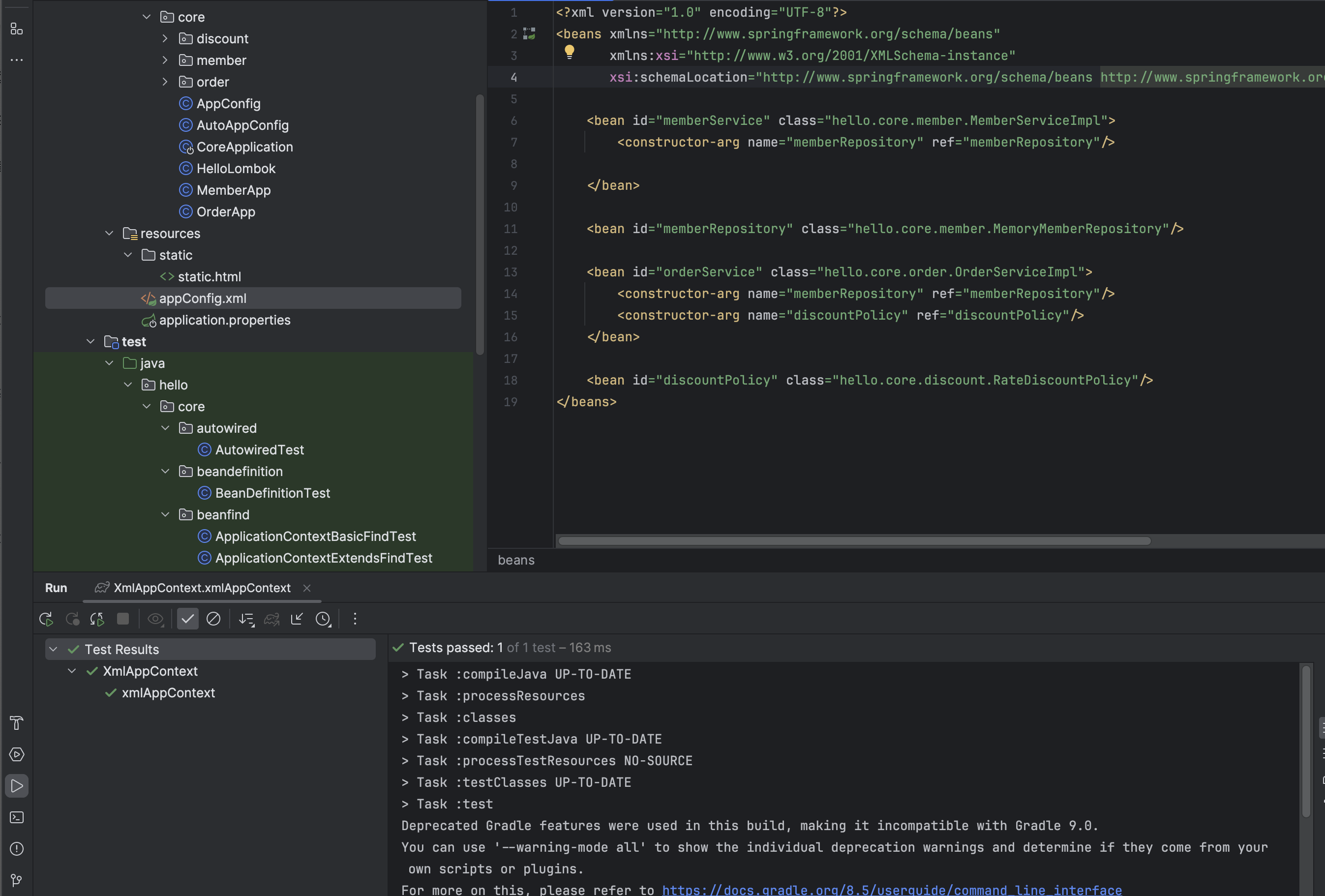Select the HelloLombok class
The height and width of the screenshot is (896, 1325).
pos(236,168)
